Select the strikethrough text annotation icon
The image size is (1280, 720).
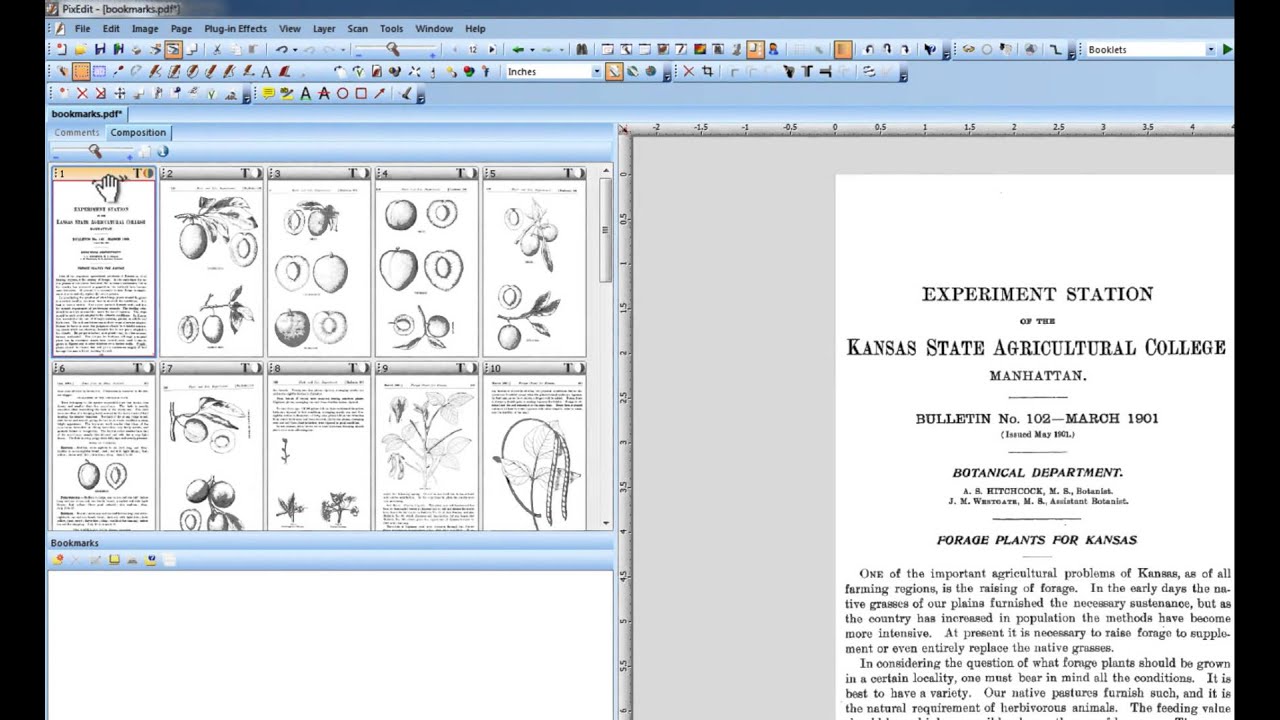pos(323,93)
